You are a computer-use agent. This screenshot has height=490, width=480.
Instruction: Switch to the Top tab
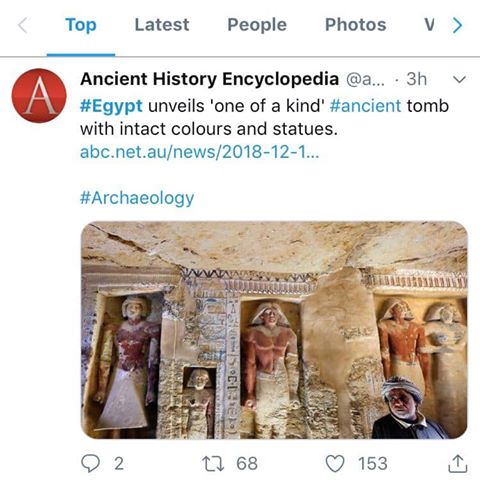click(81, 25)
